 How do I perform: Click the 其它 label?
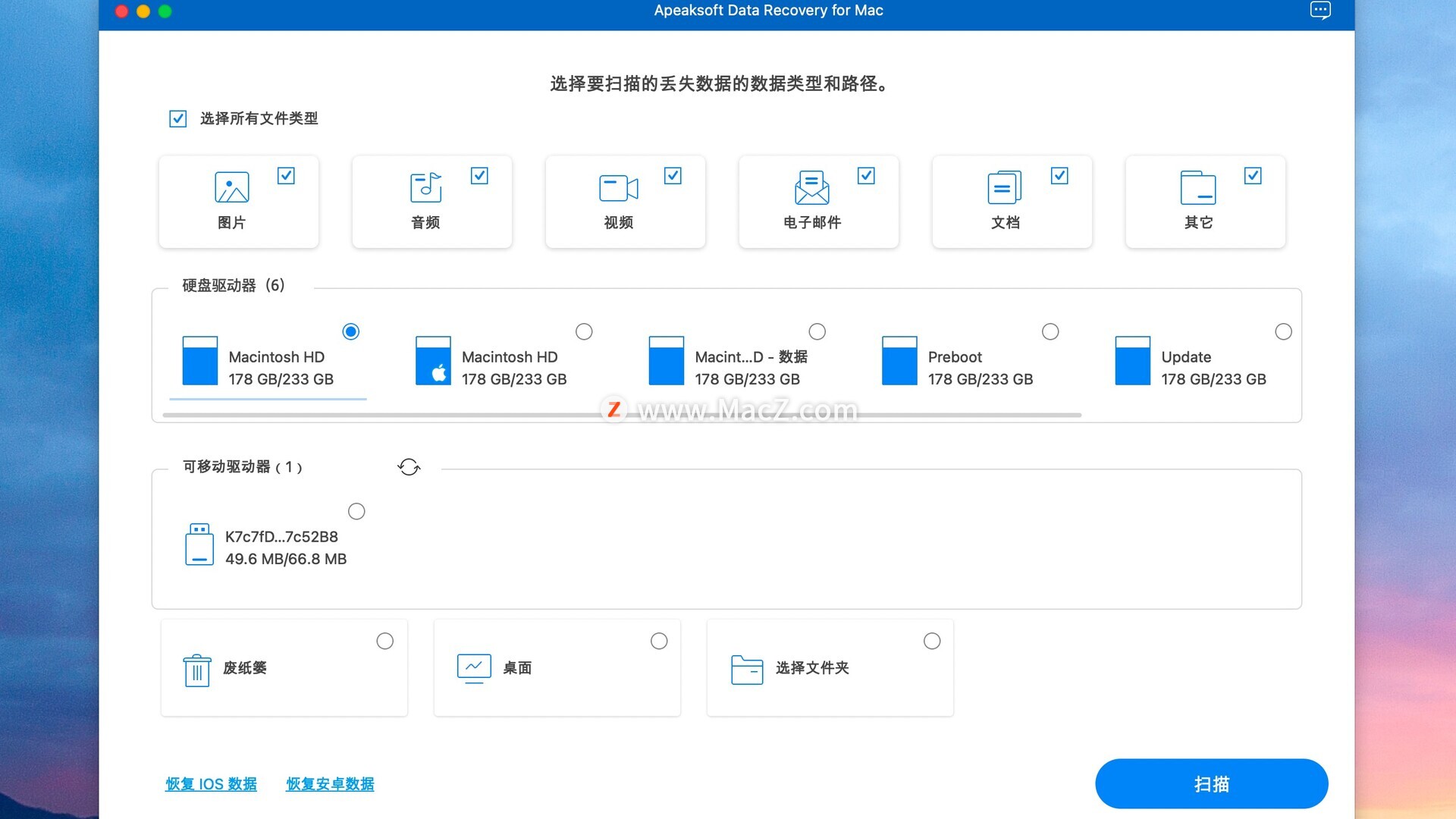click(1199, 223)
